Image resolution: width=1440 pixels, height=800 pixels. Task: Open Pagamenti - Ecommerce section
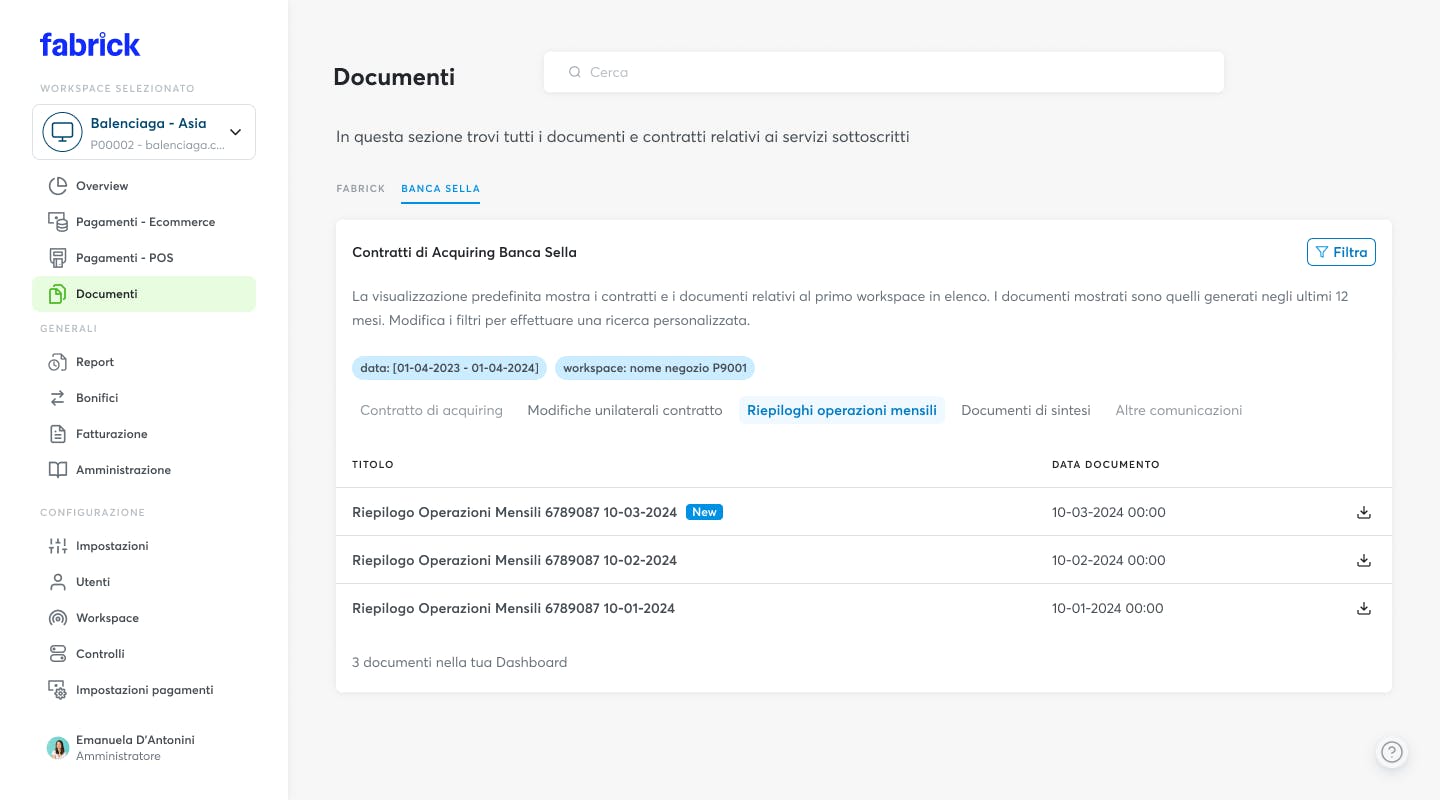144,222
